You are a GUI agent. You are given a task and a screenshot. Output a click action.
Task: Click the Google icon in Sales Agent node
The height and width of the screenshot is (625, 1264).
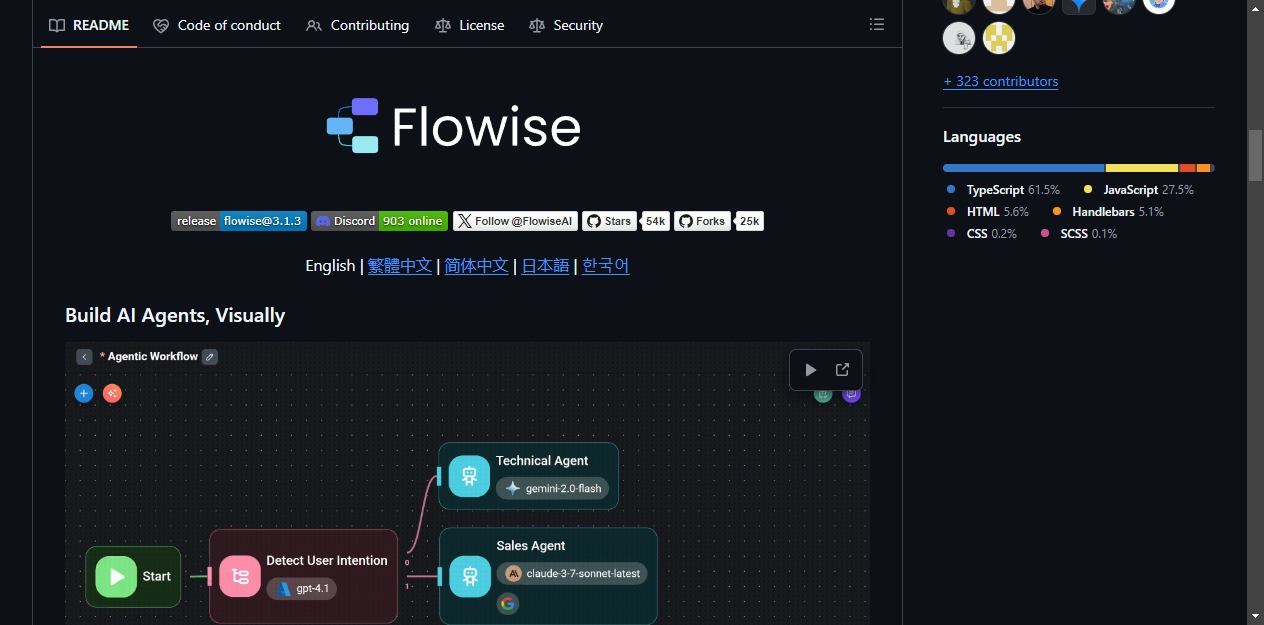508,603
